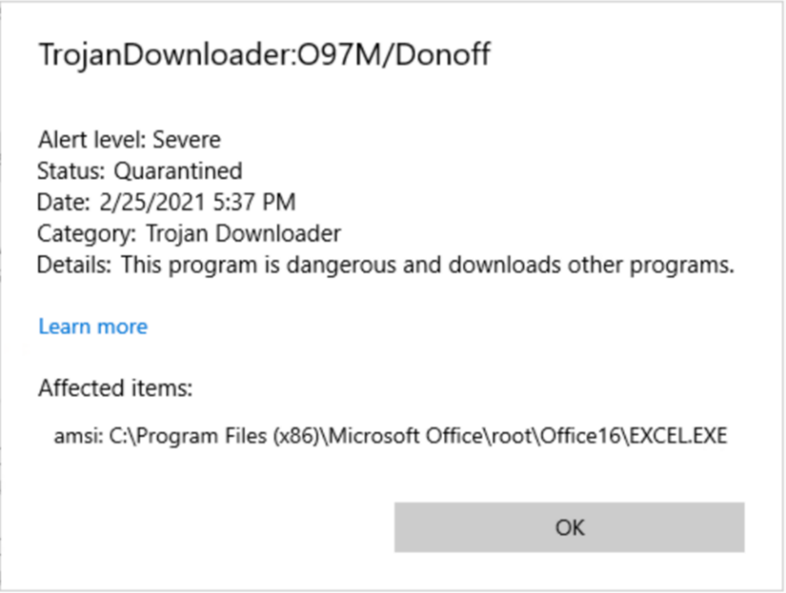786x593 pixels.
Task: Click the "Details:" label
Action: pos(74,267)
